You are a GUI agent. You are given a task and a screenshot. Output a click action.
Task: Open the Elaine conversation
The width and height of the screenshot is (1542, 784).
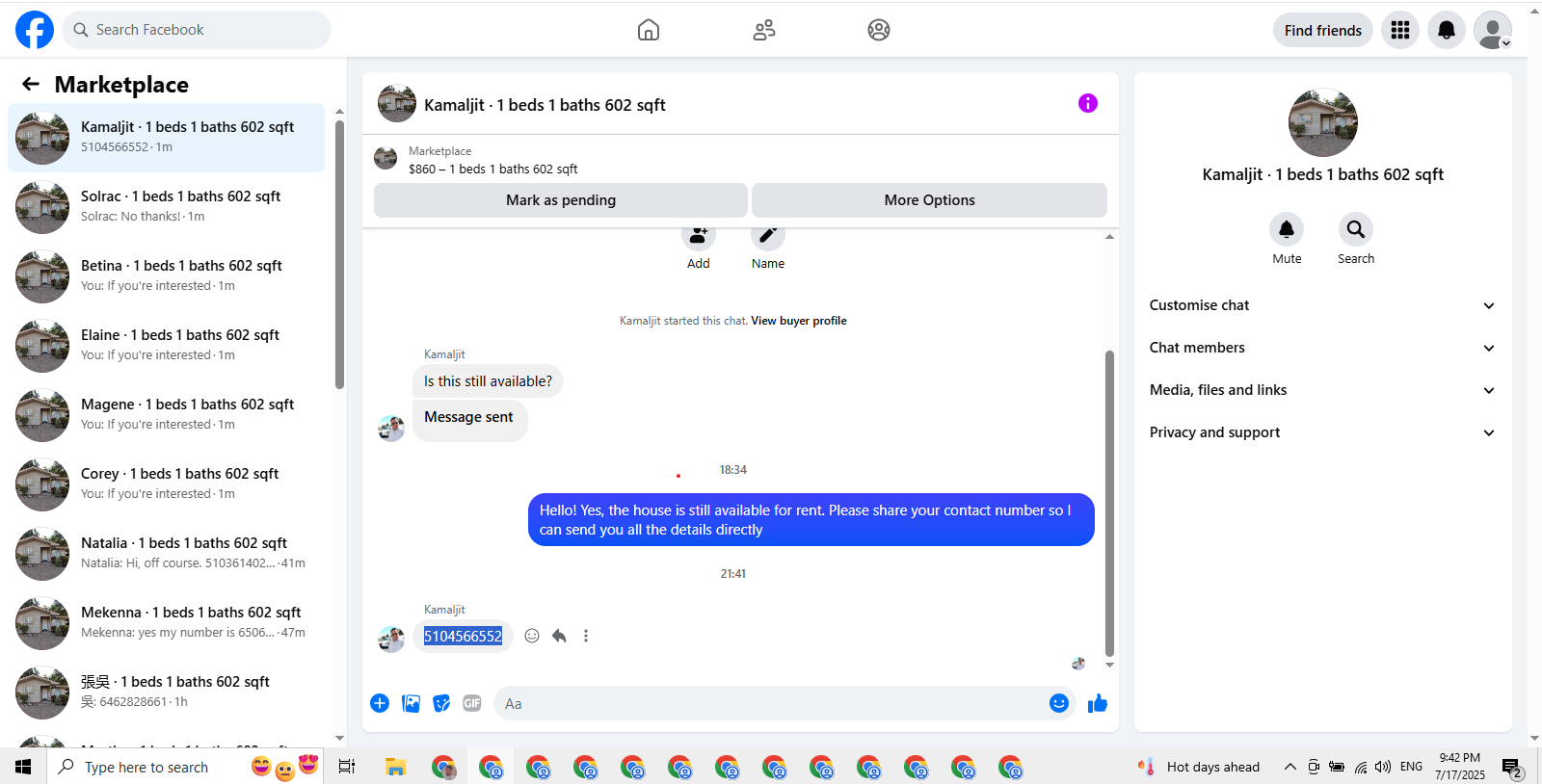pyautogui.click(x=167, y=346)
